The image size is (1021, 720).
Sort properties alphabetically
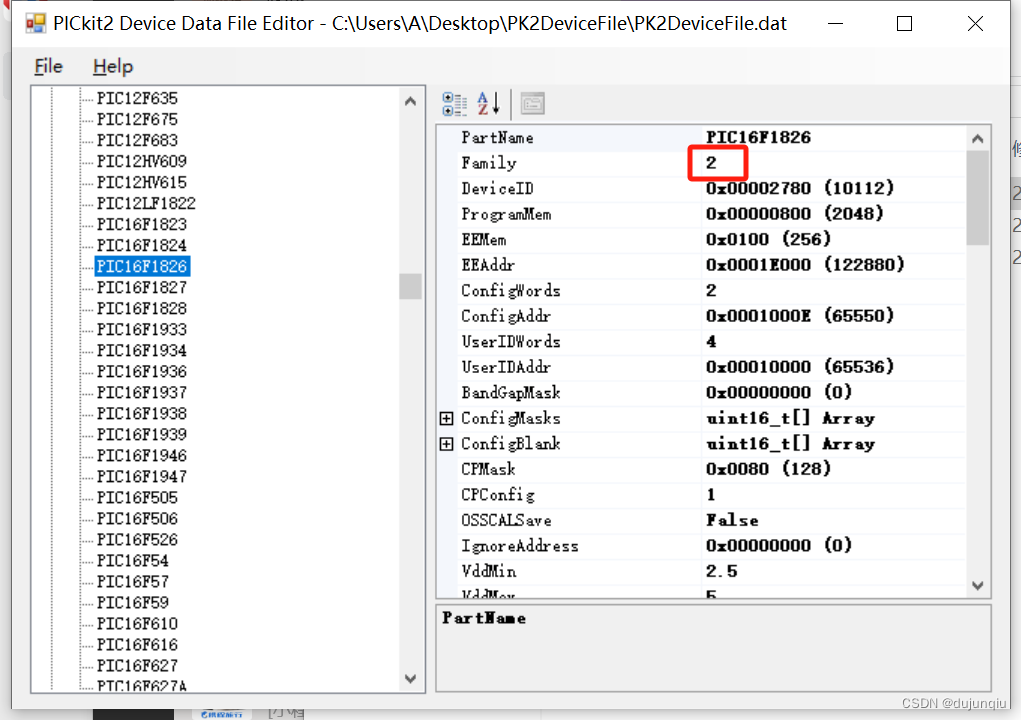point(488,104)
